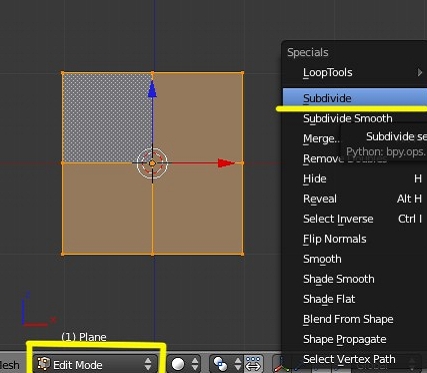Select the Select Inverse entry
The height and width of the screenshot is (373, 427).
pyautogui.click(x=355, y=219)
